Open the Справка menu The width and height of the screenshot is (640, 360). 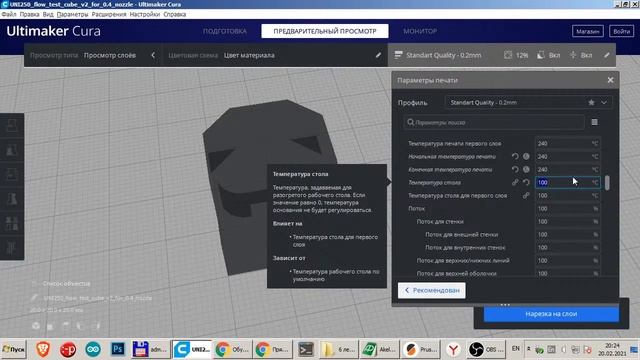point(175,14)
